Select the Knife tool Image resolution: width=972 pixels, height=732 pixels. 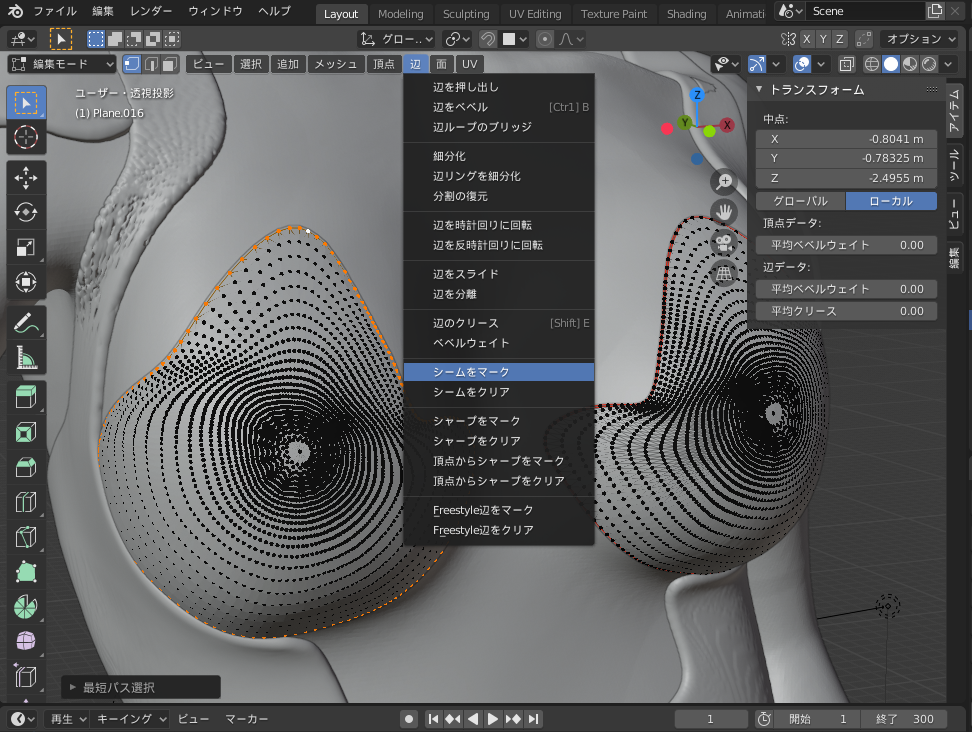pos(26,536)
